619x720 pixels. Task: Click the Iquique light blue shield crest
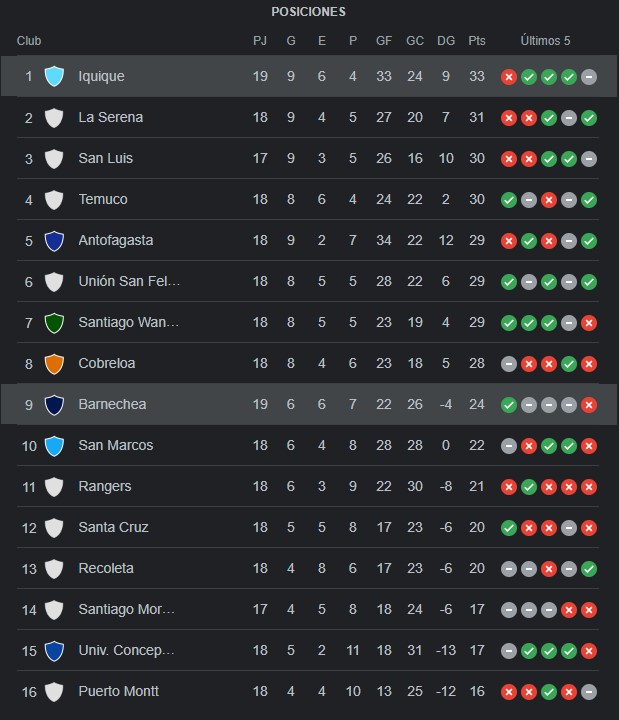tap(54, 76)
